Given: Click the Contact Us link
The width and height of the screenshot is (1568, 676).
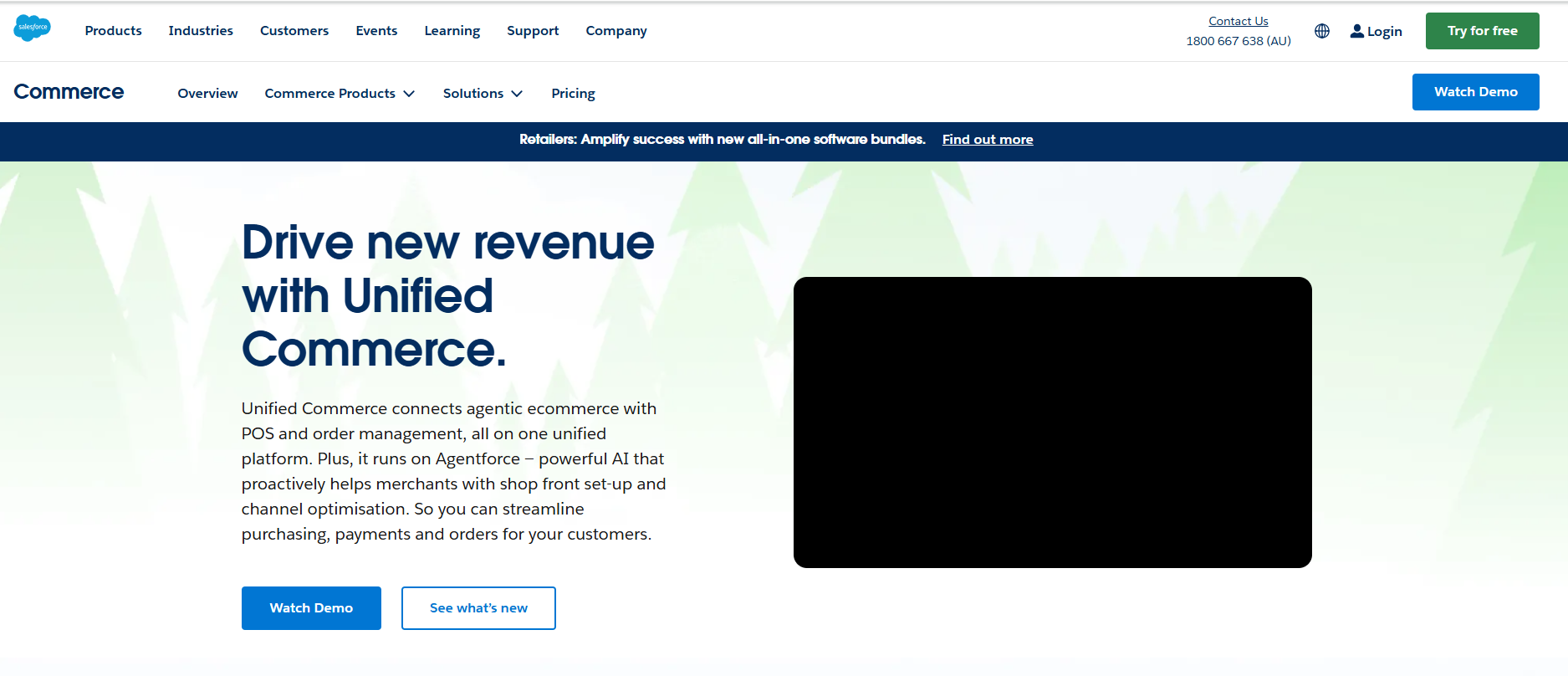Looking at the screenshot, I should click(1238, 21).
